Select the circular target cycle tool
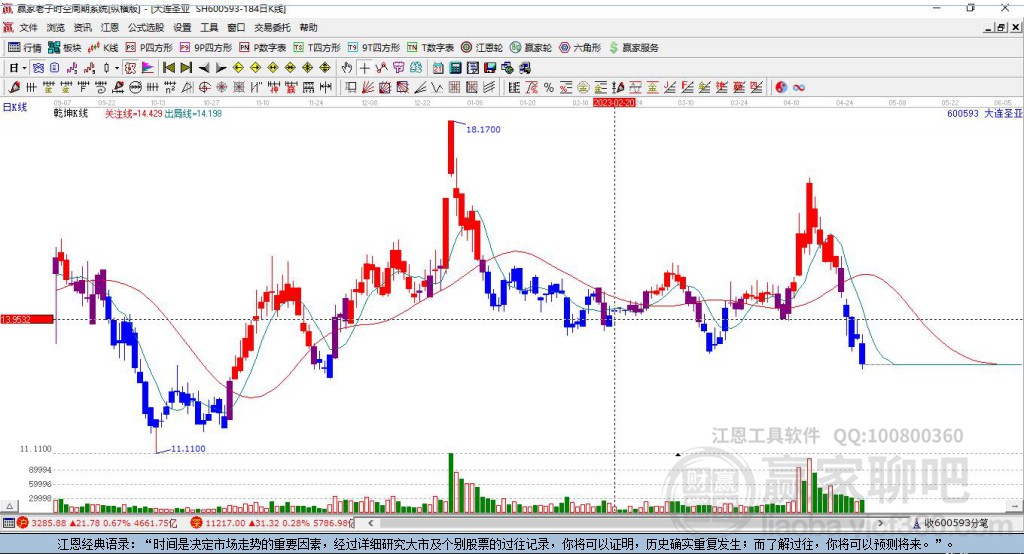Screen dimensions: 1024x554 [x=204, y=87]
